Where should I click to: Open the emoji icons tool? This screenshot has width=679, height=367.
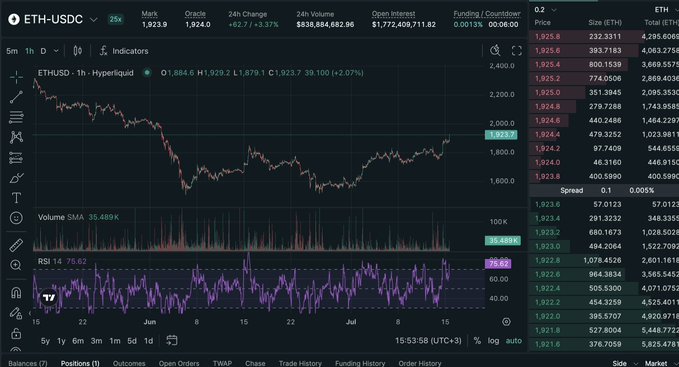(x=16, y=218)
